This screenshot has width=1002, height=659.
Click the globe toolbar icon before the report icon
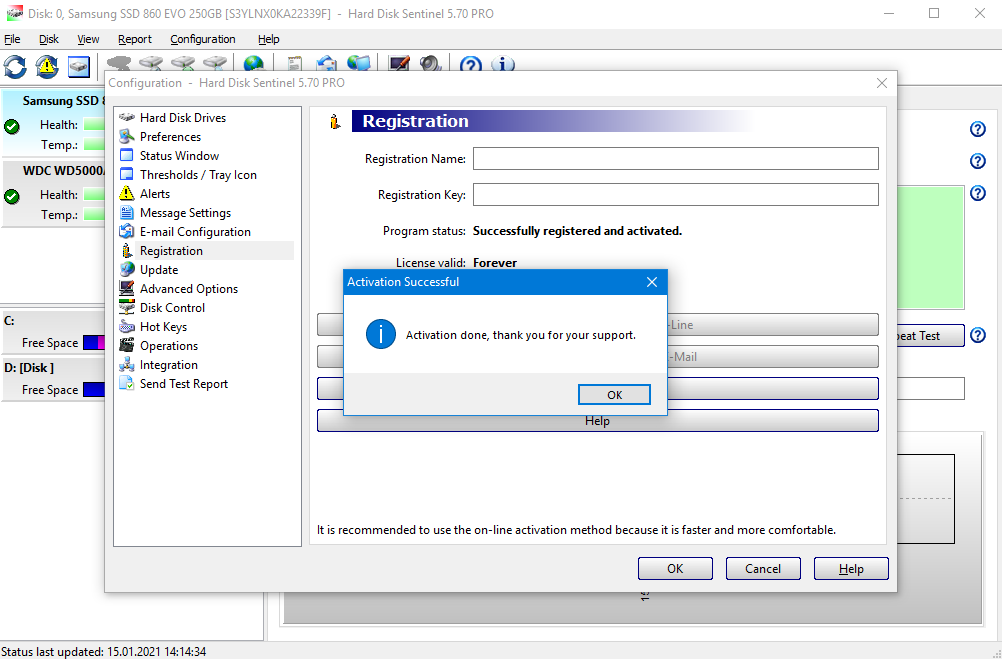pyautogui.click(x=254, y=63)
